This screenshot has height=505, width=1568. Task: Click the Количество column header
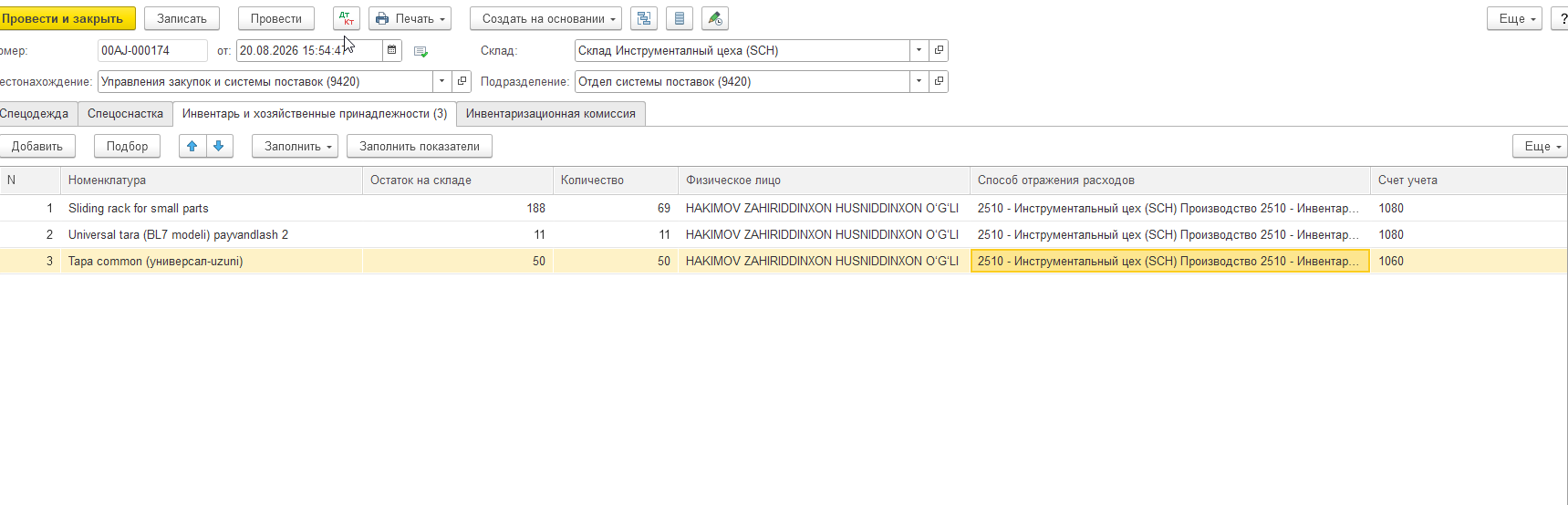616,180
